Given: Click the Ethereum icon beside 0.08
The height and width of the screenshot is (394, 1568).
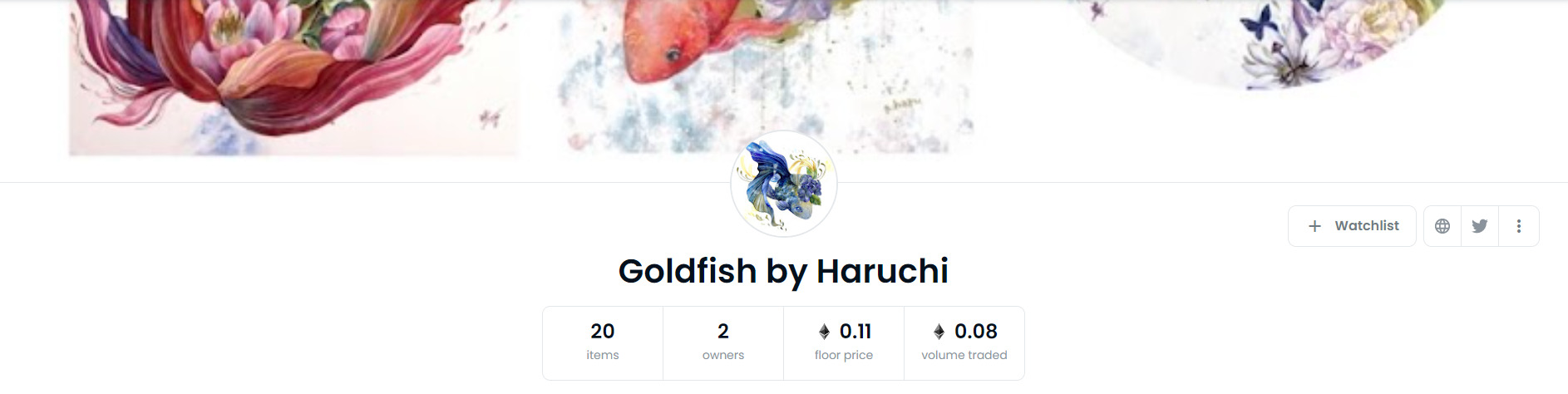Looking at the screenshot, I should [x=939, y=332].
